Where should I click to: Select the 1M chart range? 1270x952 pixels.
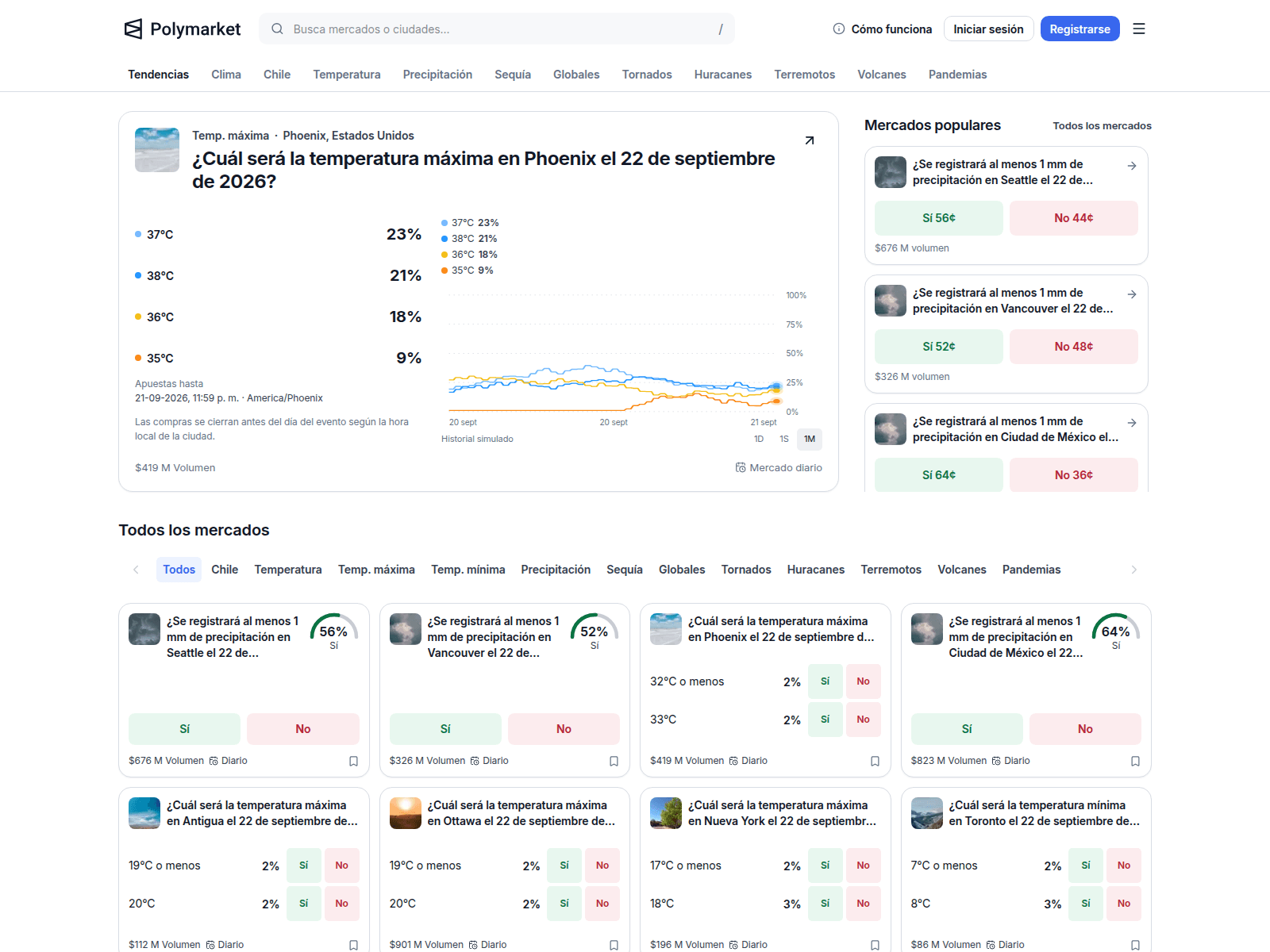pos(810,439)
